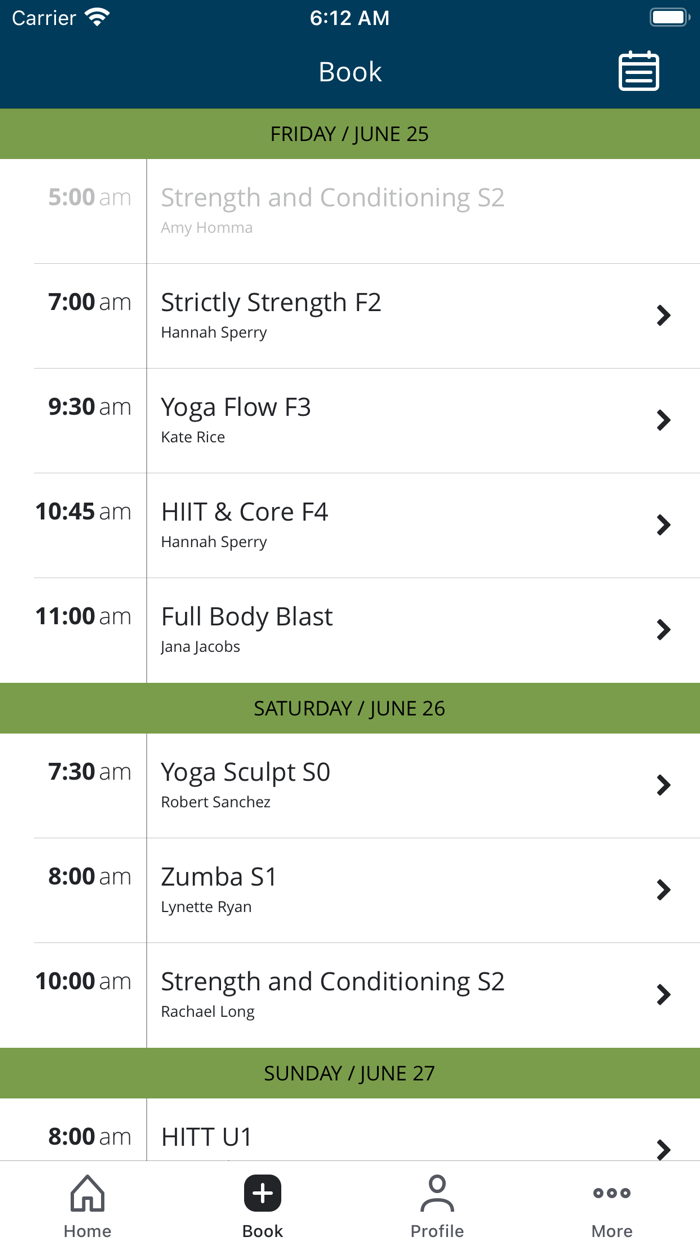This screenshot has height=1244, width=700.
Task: Expand the Zumba S1 class row
Action: pos(350,889)
